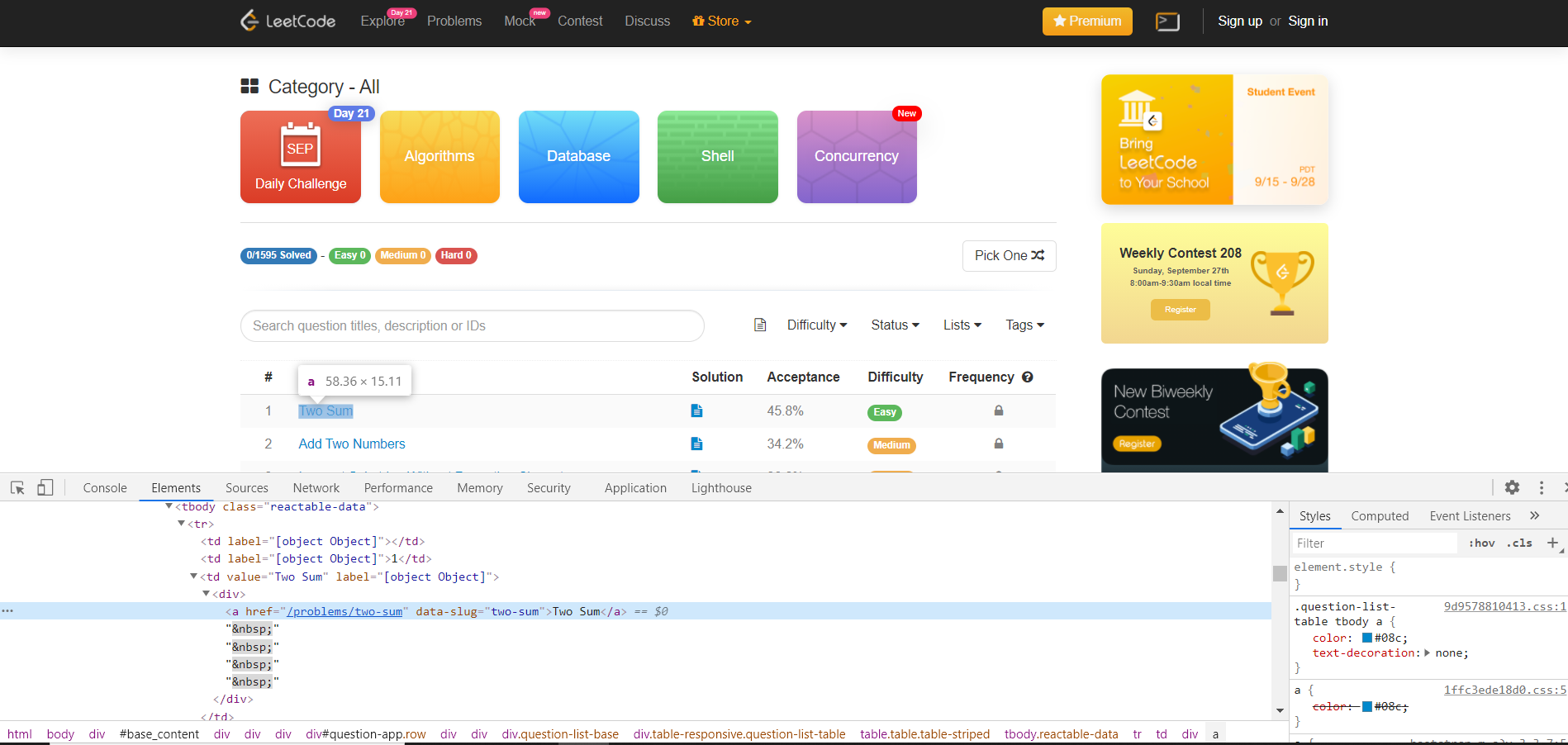Open the Algorithms category card
This screenshot has width=1568, height=745.
pyautogui.click(x=440, y=157)
